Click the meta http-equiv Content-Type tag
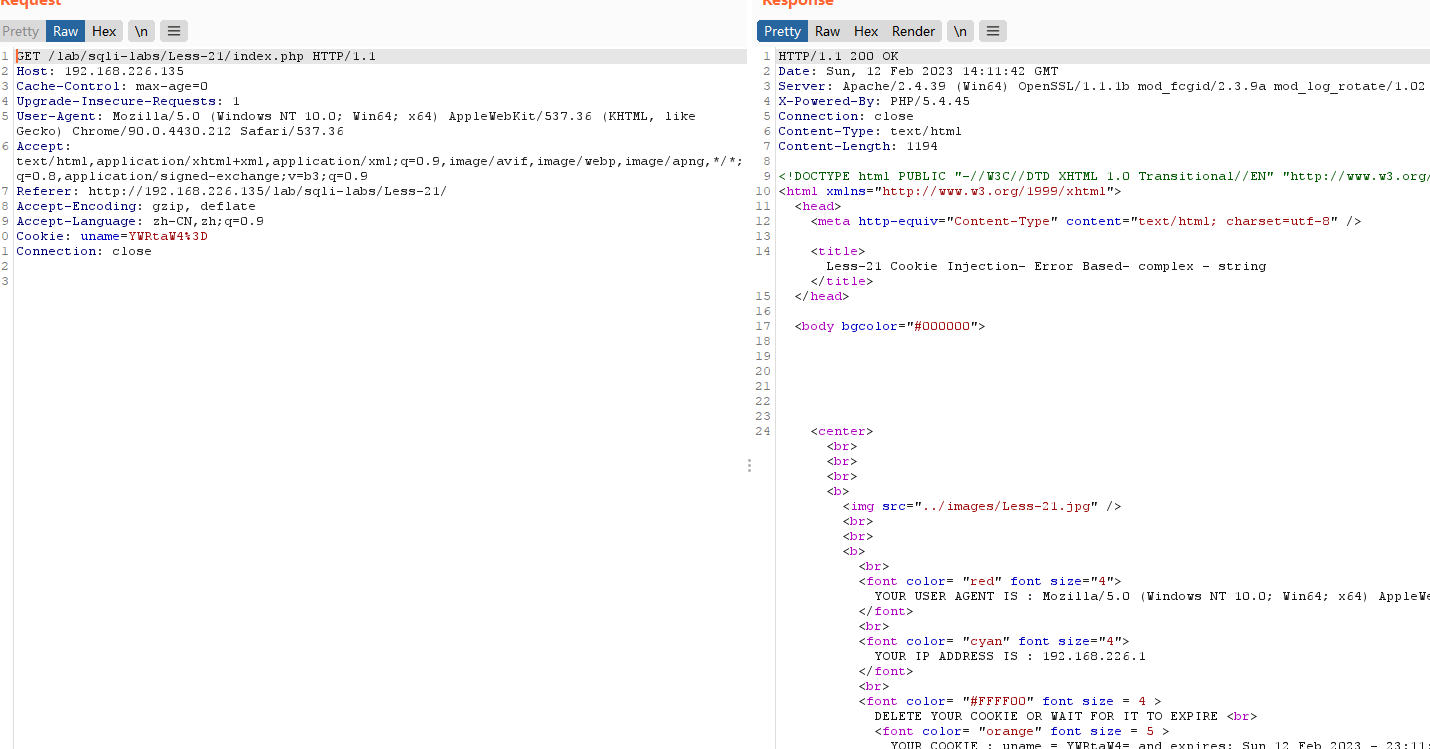Screen dimensions: 1430x749 [x=1086, y=221]
